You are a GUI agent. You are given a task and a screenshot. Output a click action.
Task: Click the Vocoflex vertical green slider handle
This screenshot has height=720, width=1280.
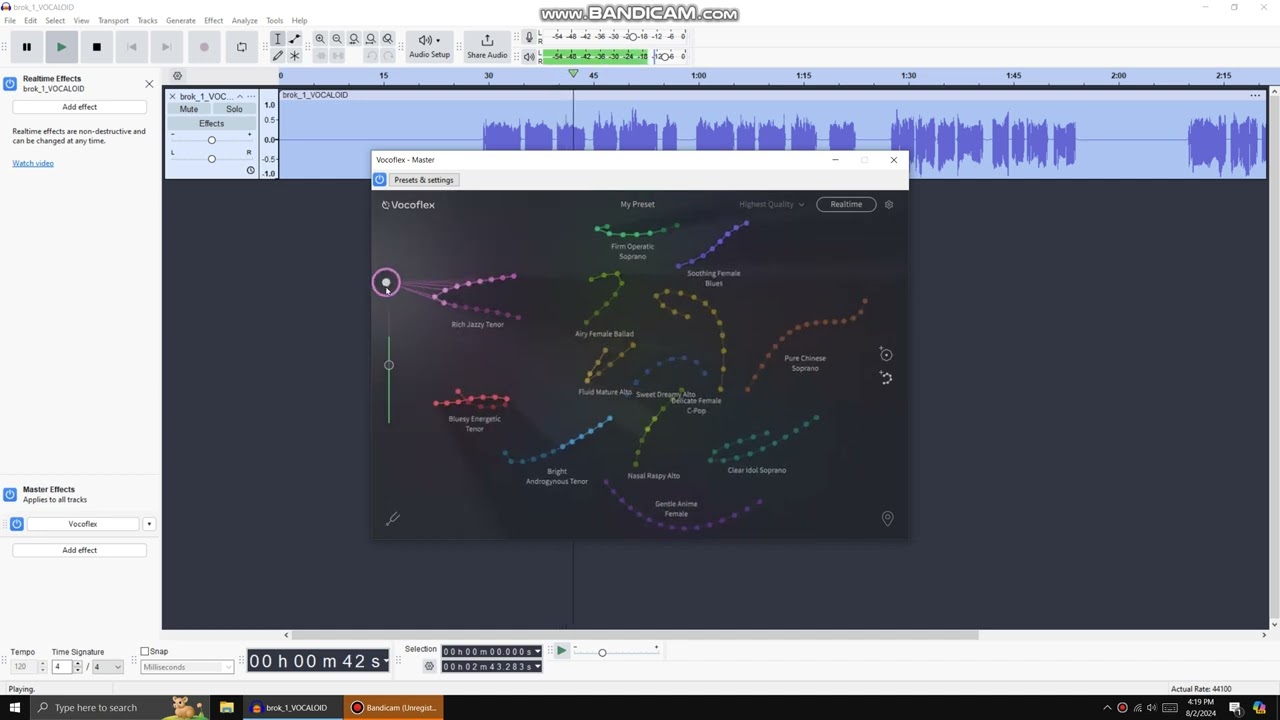point(389,365)
